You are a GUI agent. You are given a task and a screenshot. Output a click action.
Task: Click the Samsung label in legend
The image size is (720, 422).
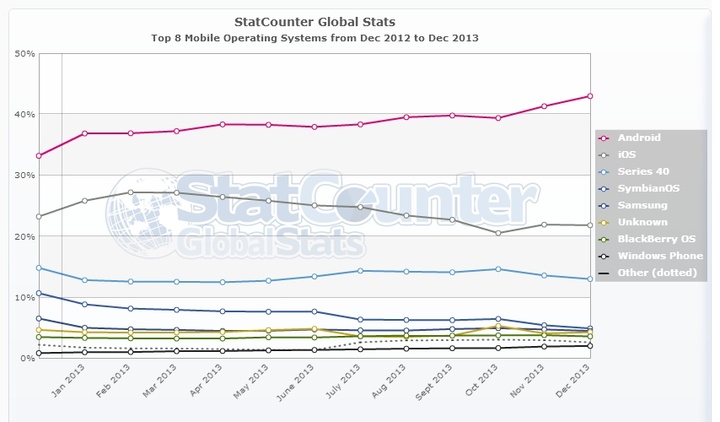coord(642,204)
